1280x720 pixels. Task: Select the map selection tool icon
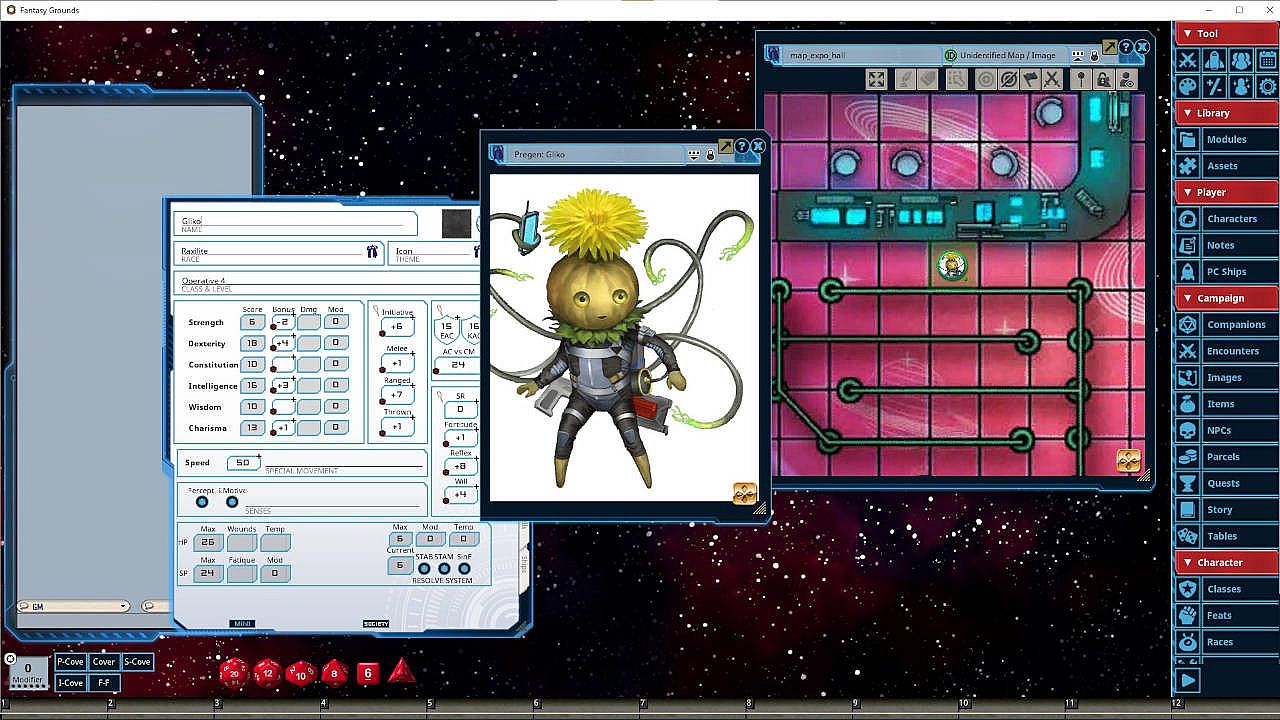[x=957, y=80]
